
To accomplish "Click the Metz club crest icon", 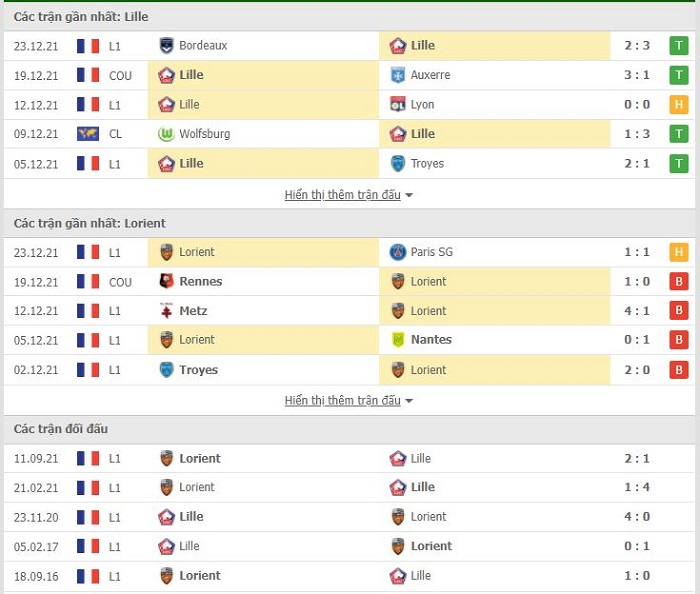I will [166, 311].
